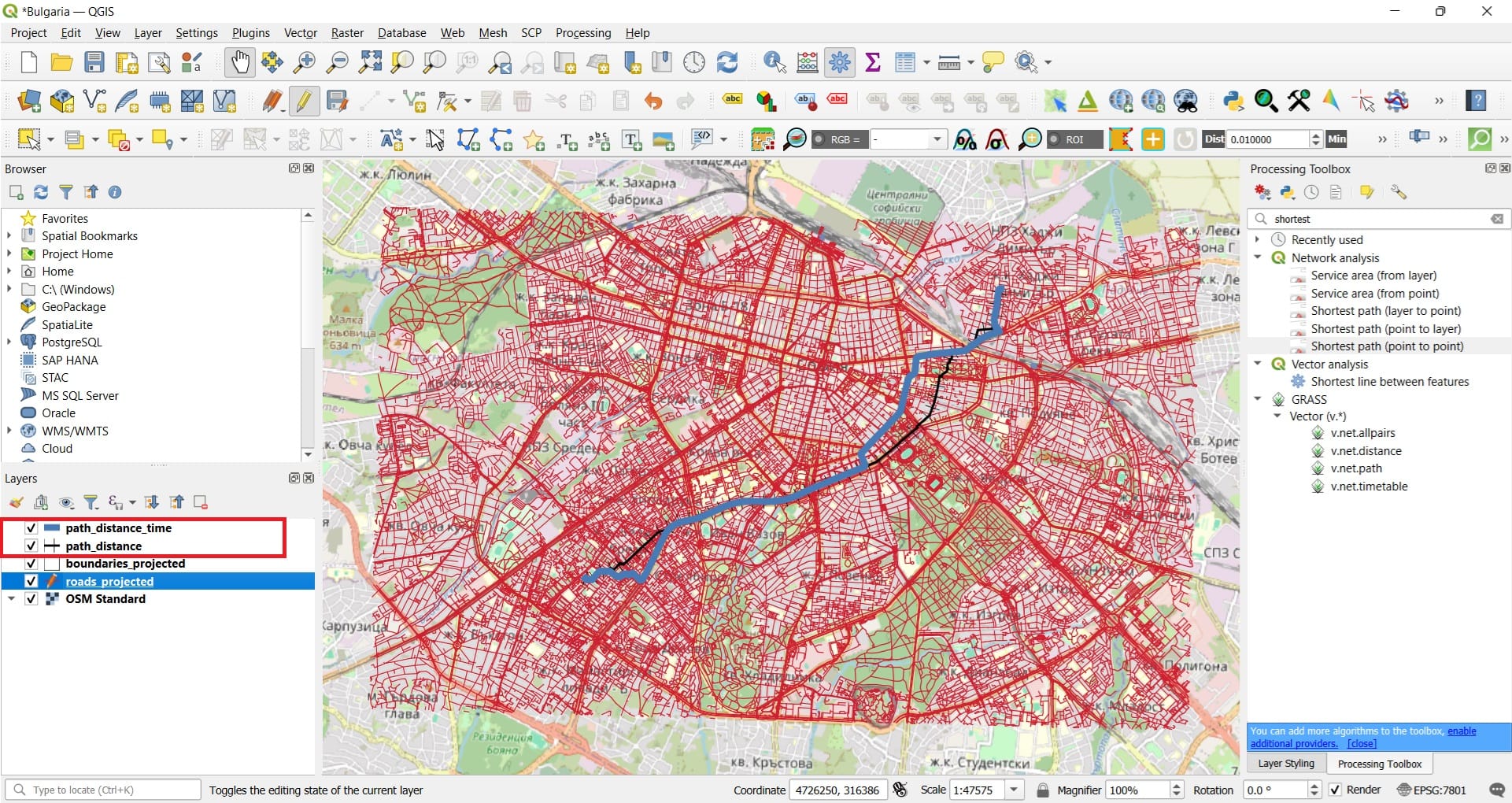
Task: Refresh the Browser panel
Action: pyautogui.click(x=41, y=192)
